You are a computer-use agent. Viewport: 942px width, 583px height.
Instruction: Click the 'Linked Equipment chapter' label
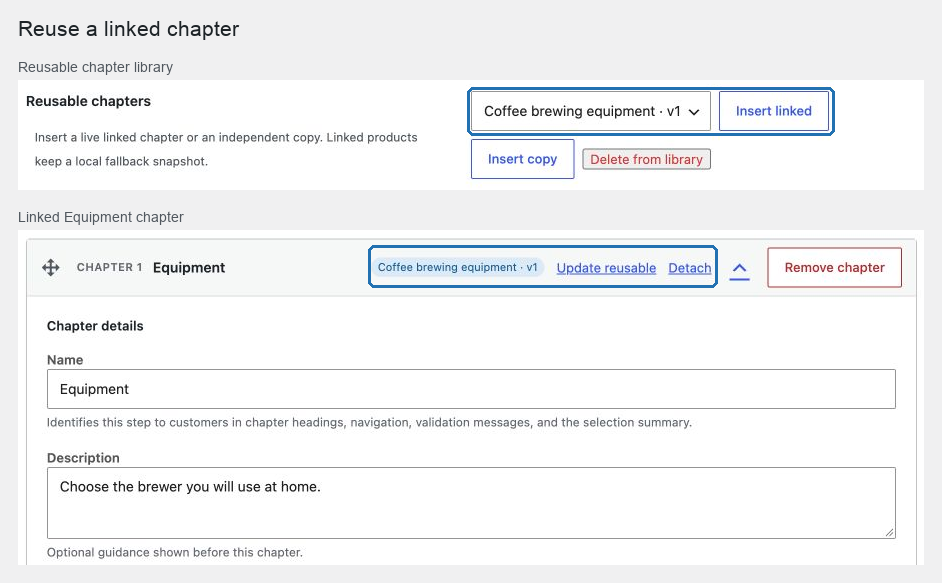[x=101, y=217]
